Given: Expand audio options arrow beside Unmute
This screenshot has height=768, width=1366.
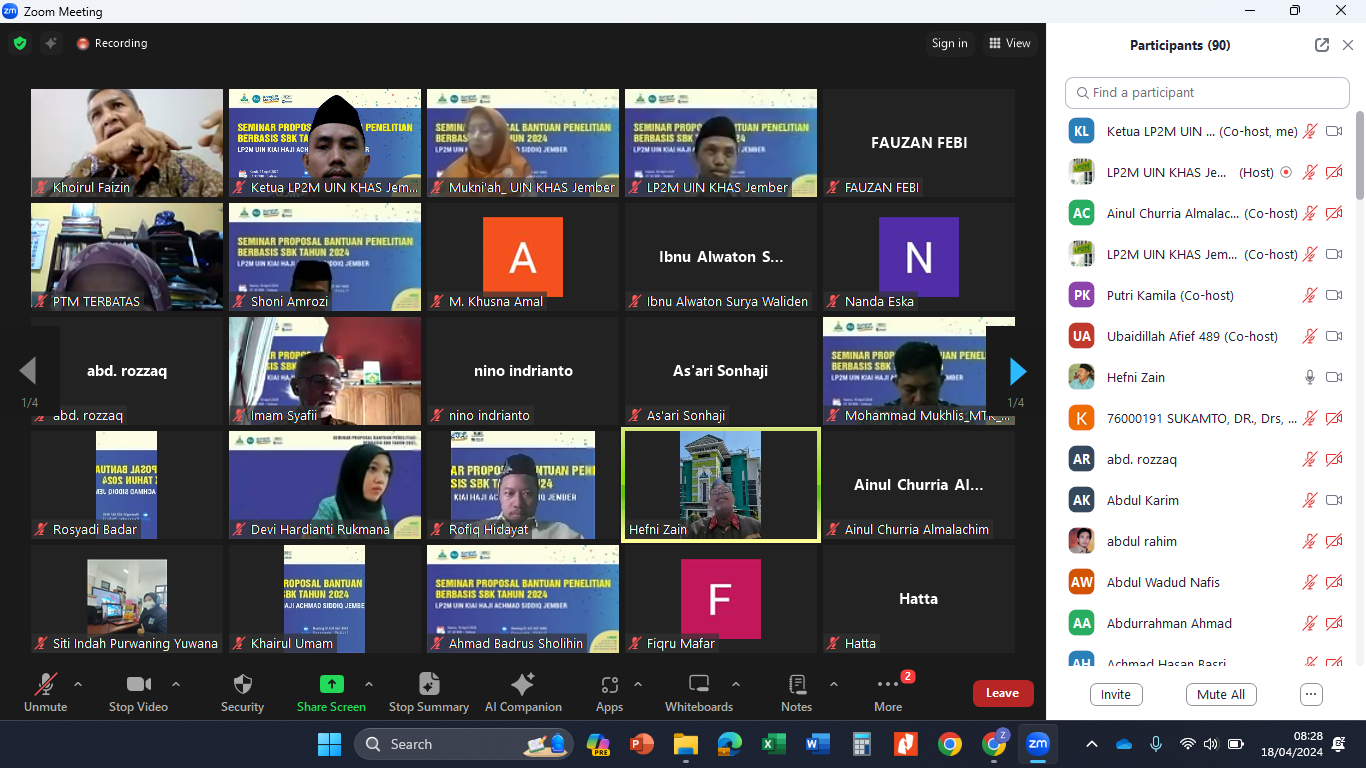Looking at the screenshot, I should click(78, 685).
